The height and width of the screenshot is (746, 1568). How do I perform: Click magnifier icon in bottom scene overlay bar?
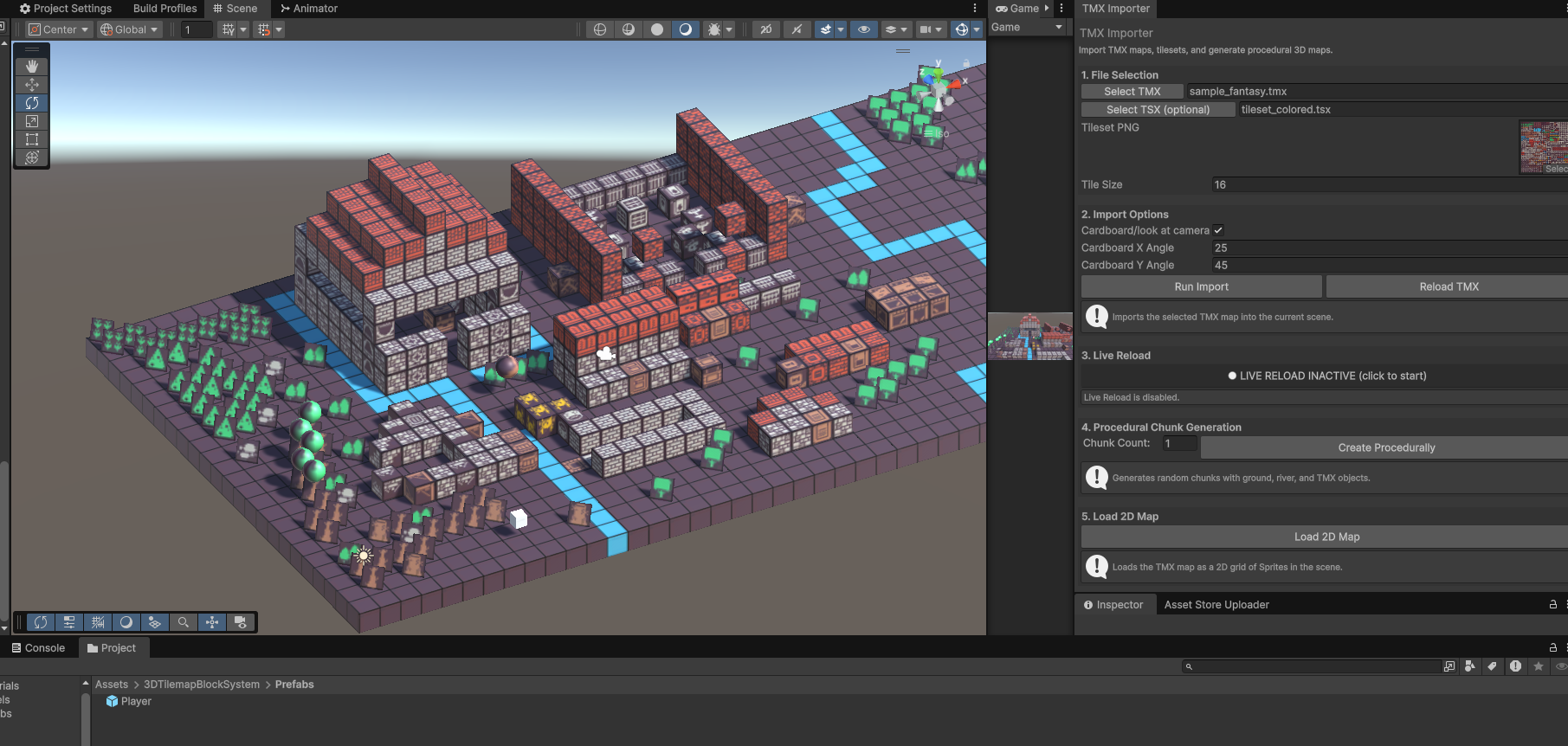pyautogui.click(x=184, y=622)
